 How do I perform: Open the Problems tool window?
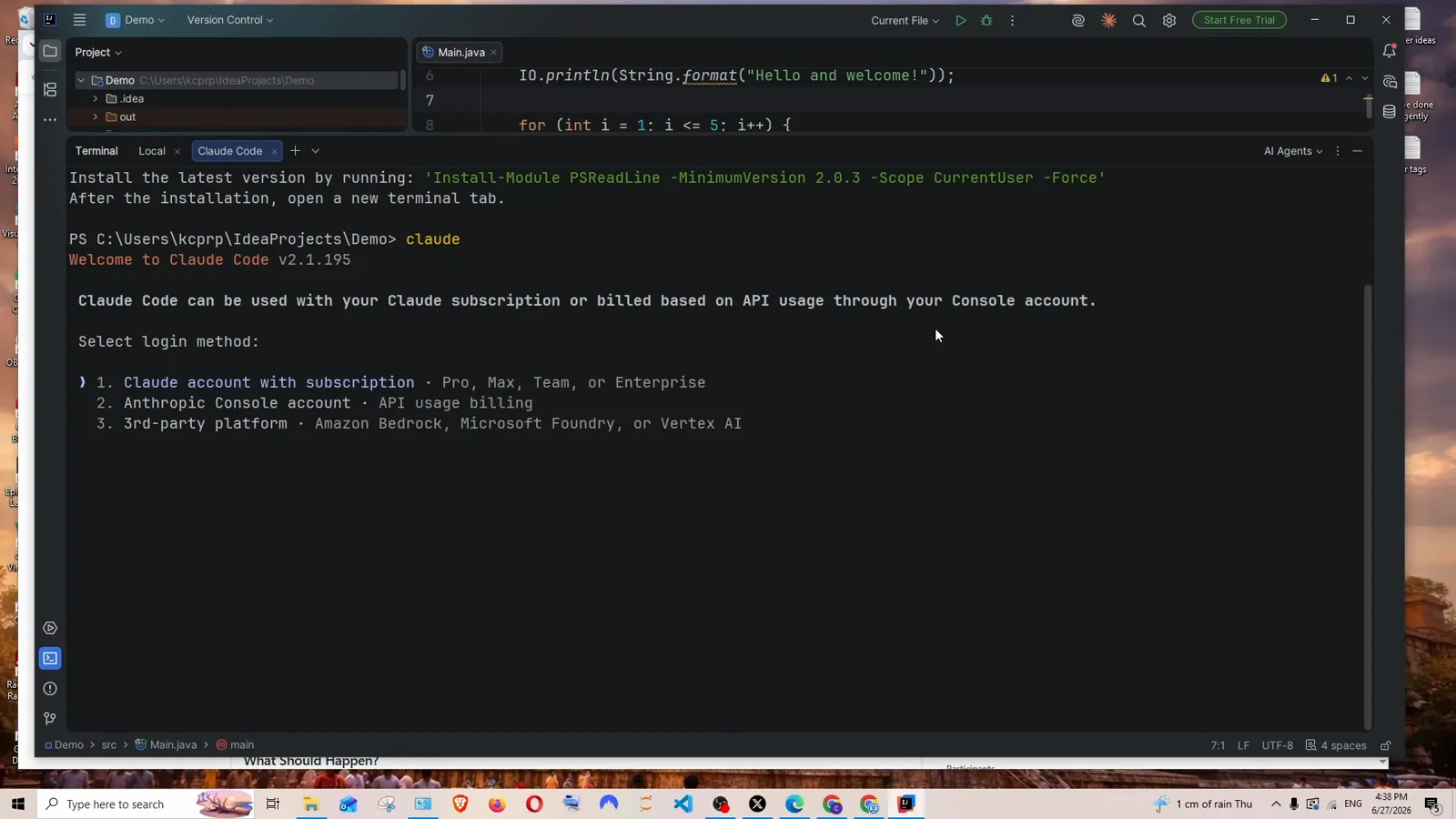[50, 689]
